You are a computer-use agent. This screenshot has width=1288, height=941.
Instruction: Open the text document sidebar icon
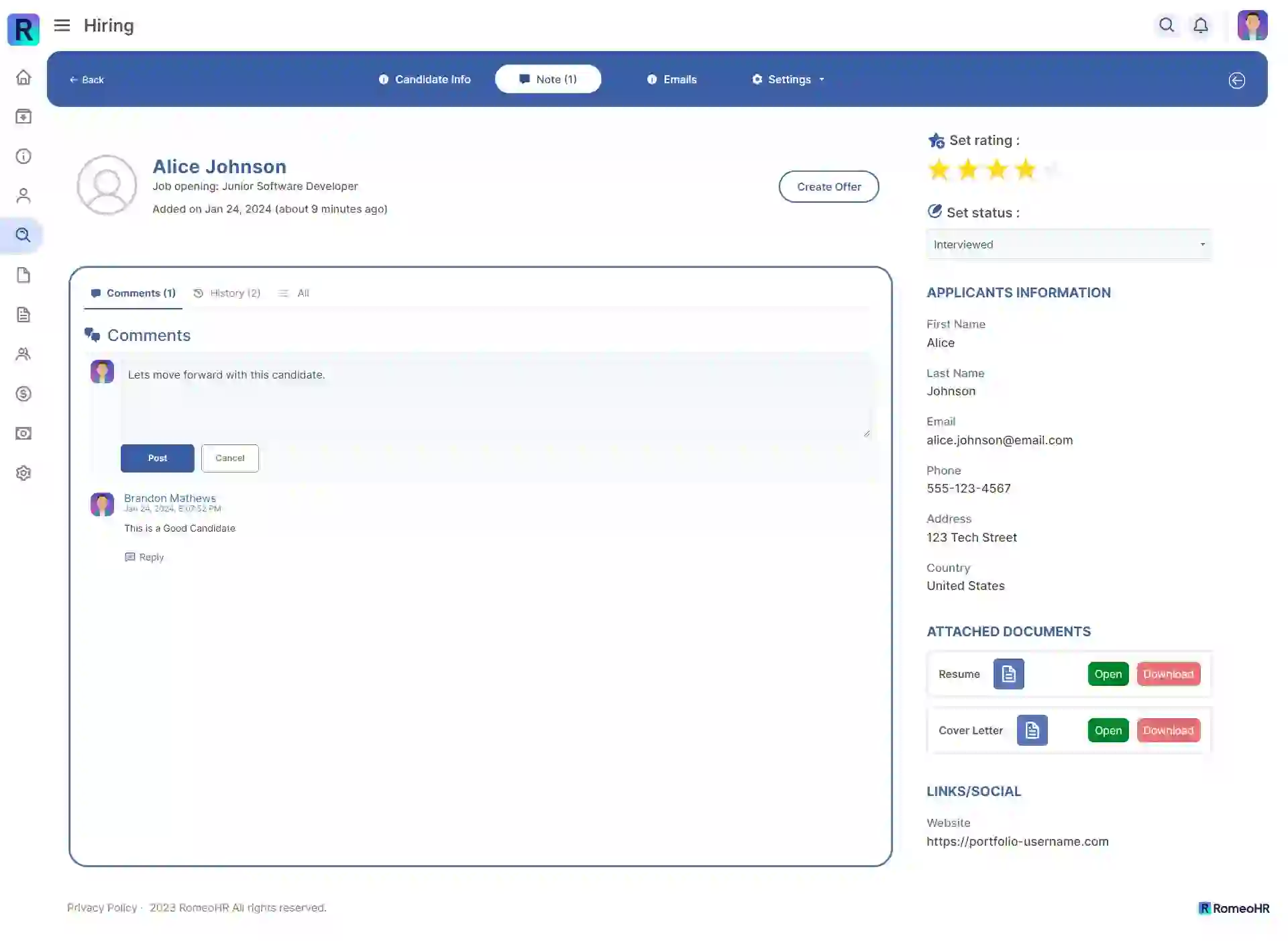(x=23, y=315)
